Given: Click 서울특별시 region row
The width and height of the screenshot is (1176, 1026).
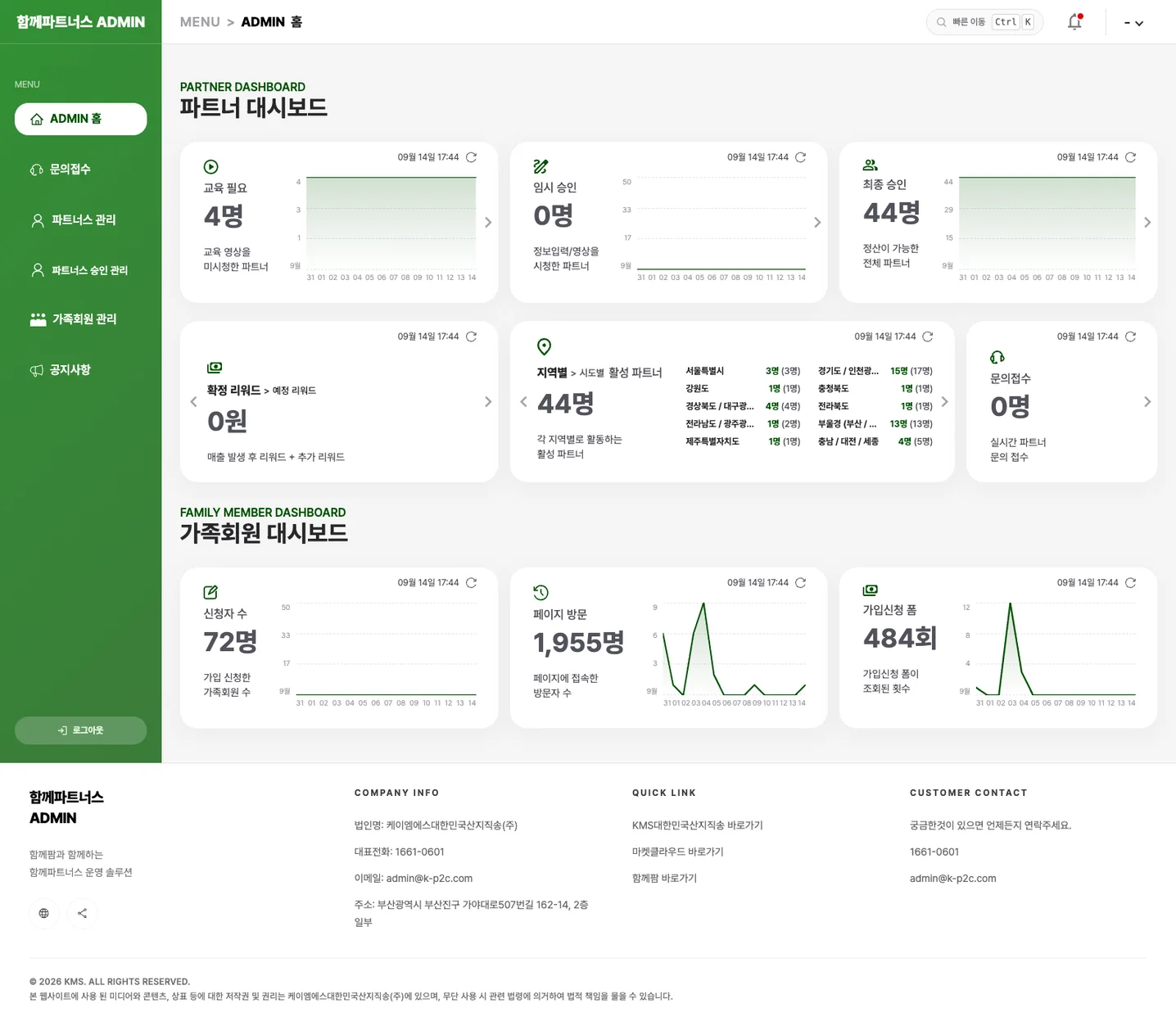Looking at the screenshot, I should tap(743, 371).
